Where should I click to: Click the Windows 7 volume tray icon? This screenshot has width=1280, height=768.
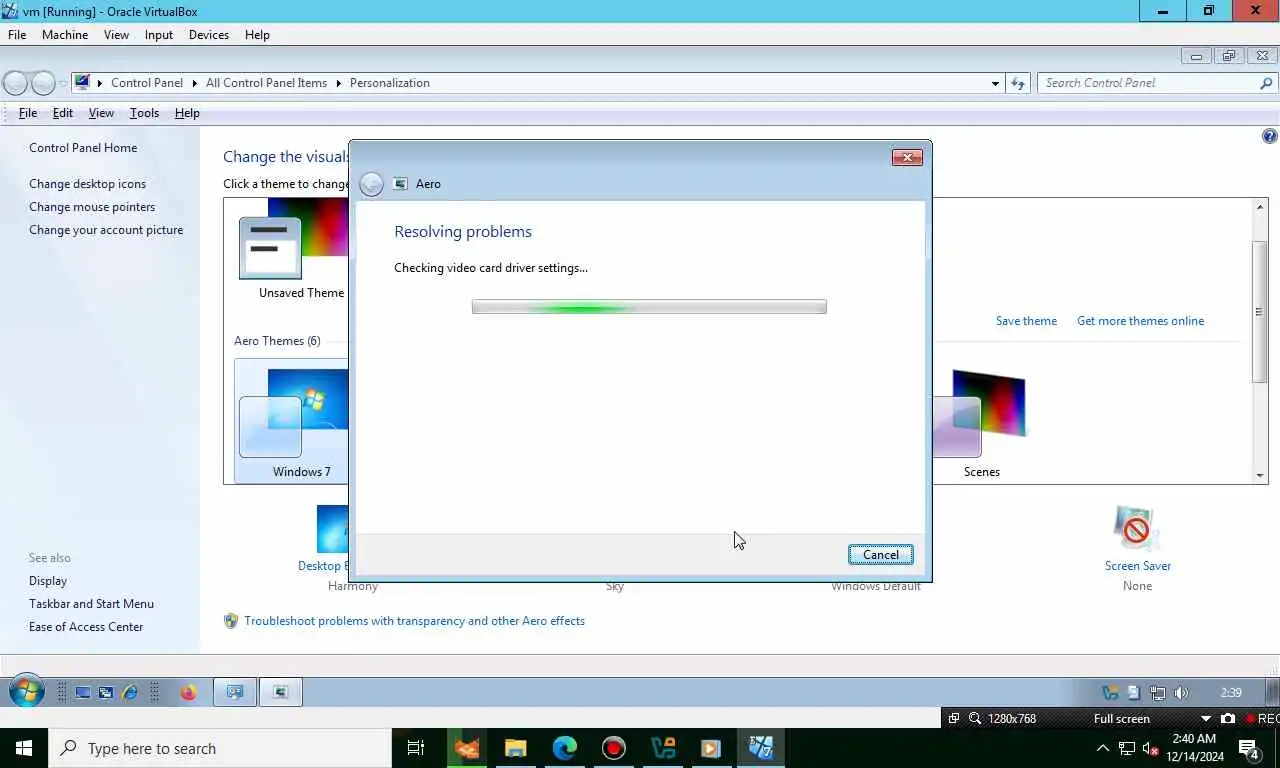[x=1181, y=692]
